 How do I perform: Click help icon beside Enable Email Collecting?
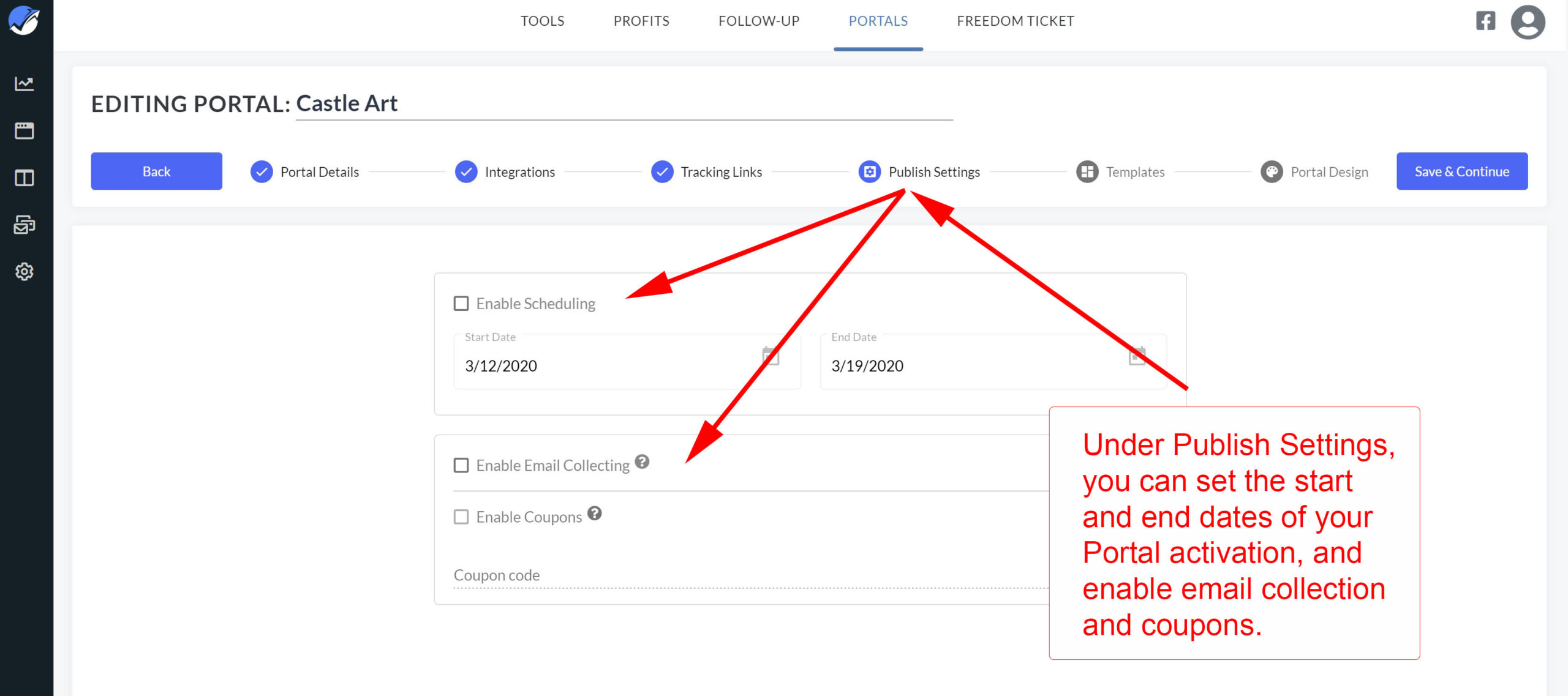click(641, 462)
